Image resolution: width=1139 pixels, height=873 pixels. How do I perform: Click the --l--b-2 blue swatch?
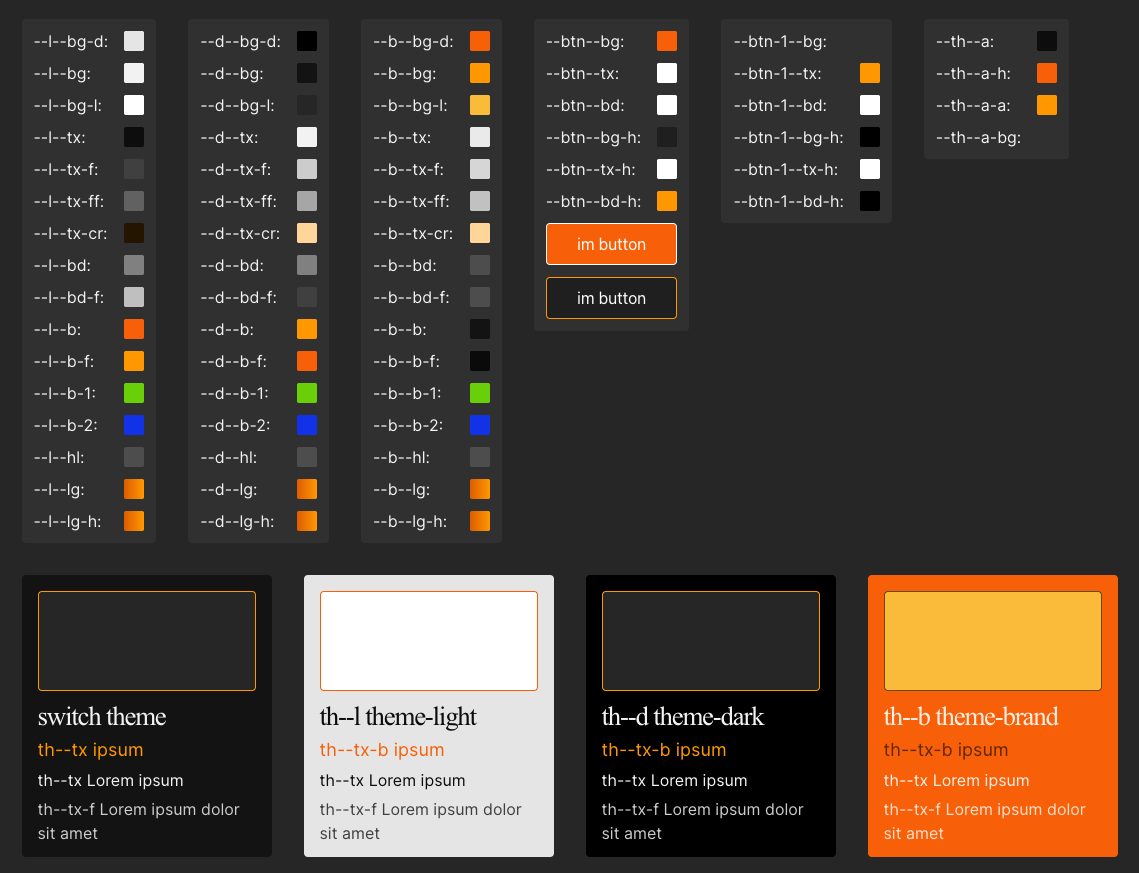(133, 425)
